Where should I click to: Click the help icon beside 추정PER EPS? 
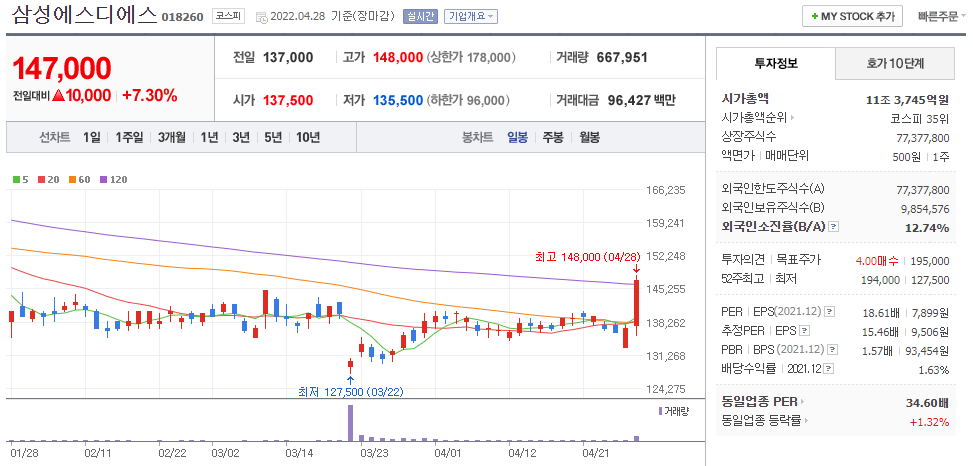pyautogui.click(x=805, y=330)
